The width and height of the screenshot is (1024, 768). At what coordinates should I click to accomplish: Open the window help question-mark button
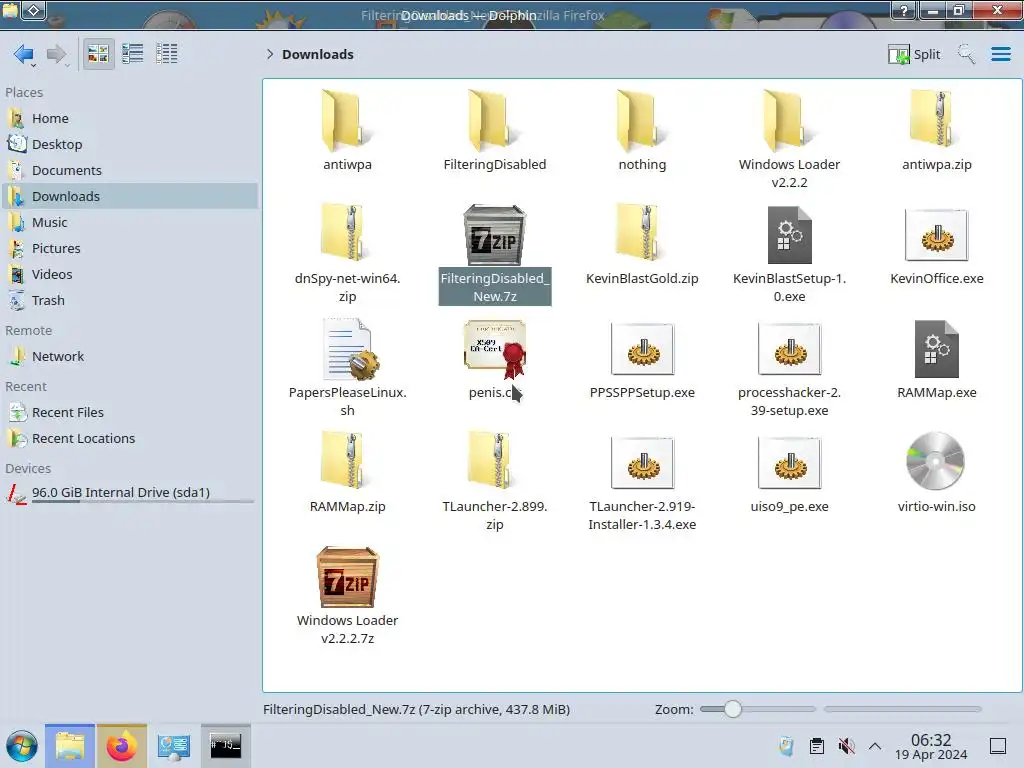(x=904, y=10)
